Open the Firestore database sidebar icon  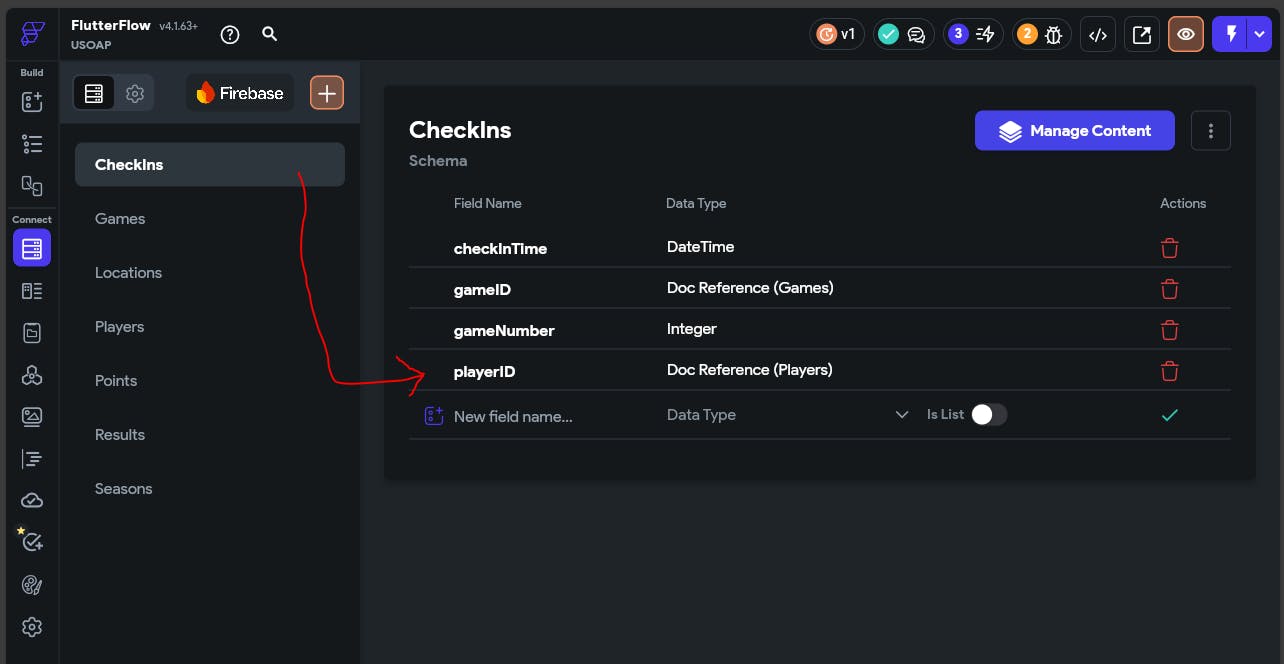(32, 247)
